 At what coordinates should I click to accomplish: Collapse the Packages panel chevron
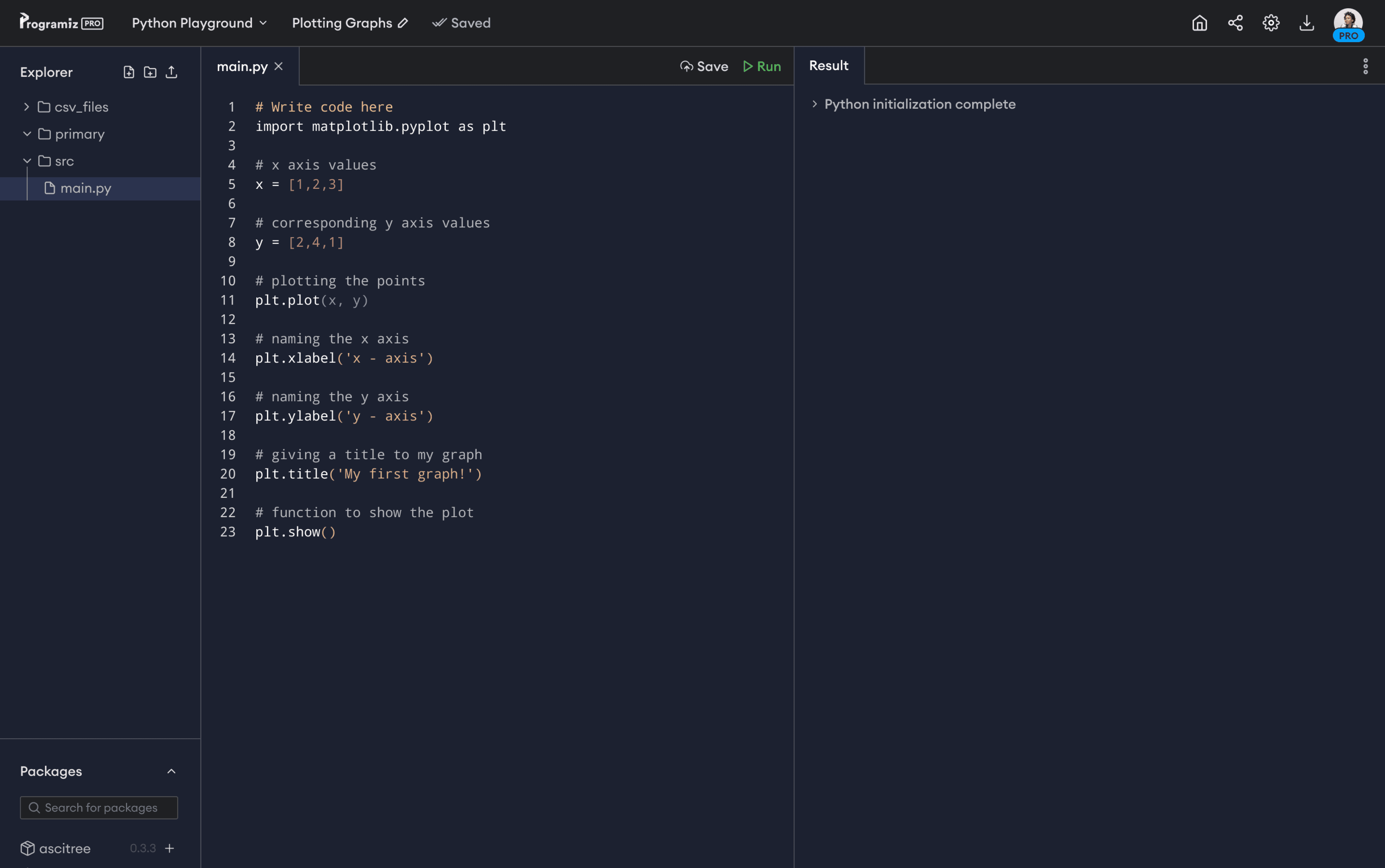click(171, 771)
